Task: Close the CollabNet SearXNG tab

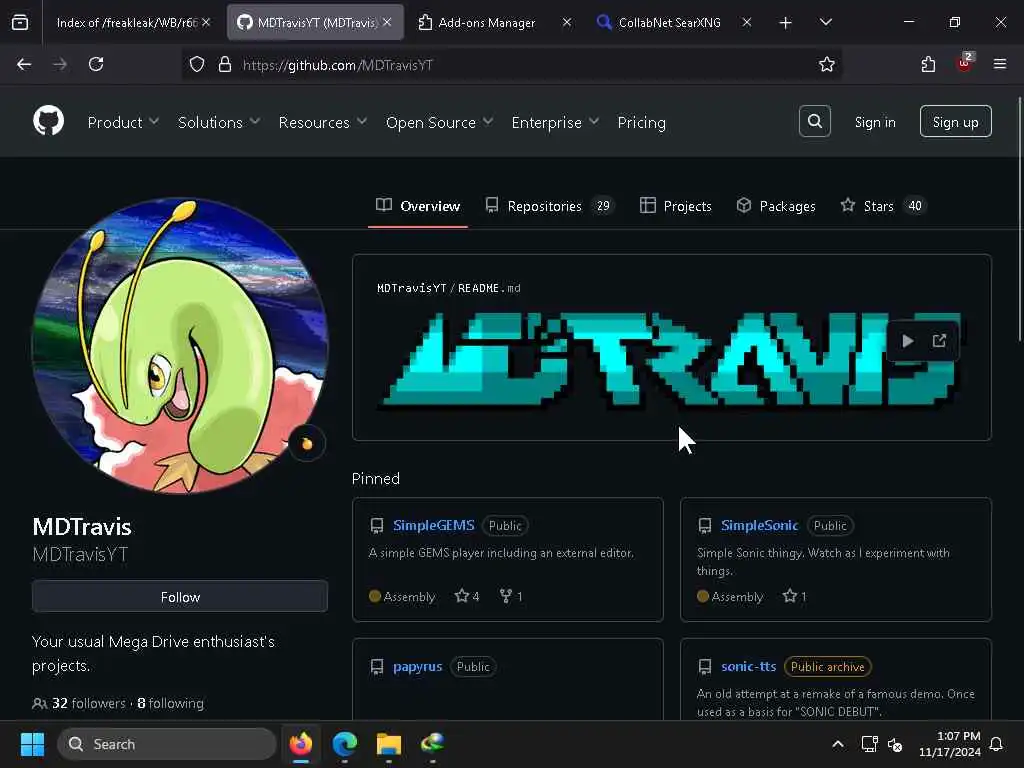Action: (x=746, y=22)
